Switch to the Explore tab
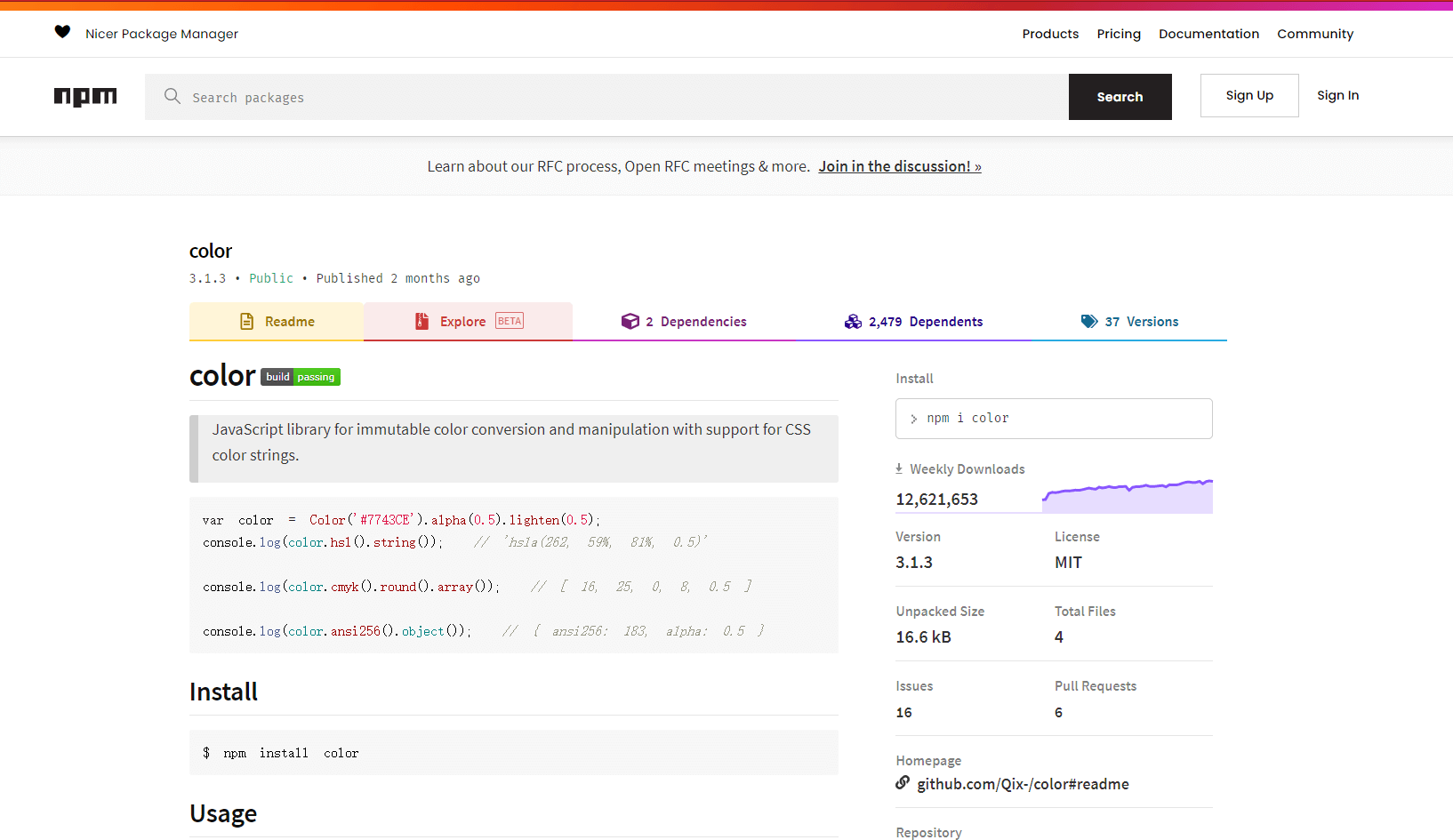This screenshot has width=1453, height=840. point(468,322)
